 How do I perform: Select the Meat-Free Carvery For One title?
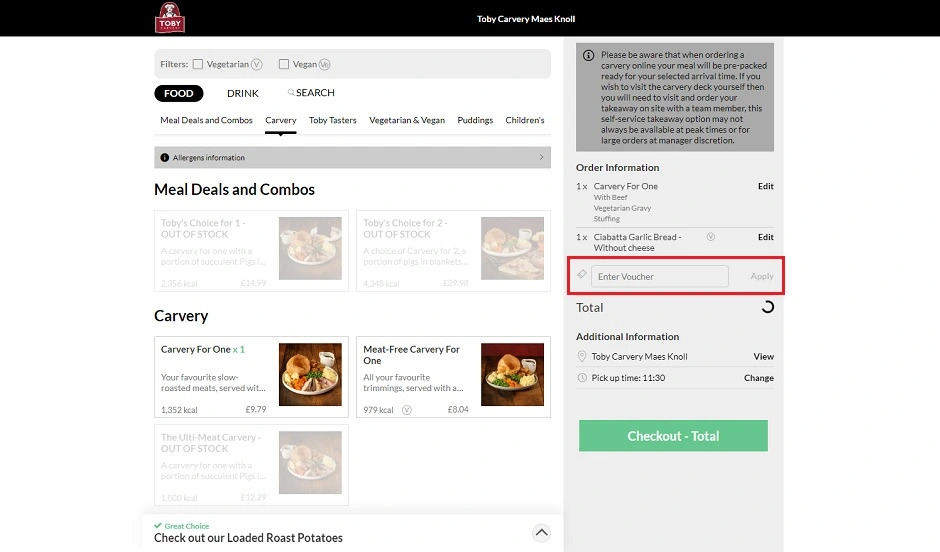click(x=411, y=355)
